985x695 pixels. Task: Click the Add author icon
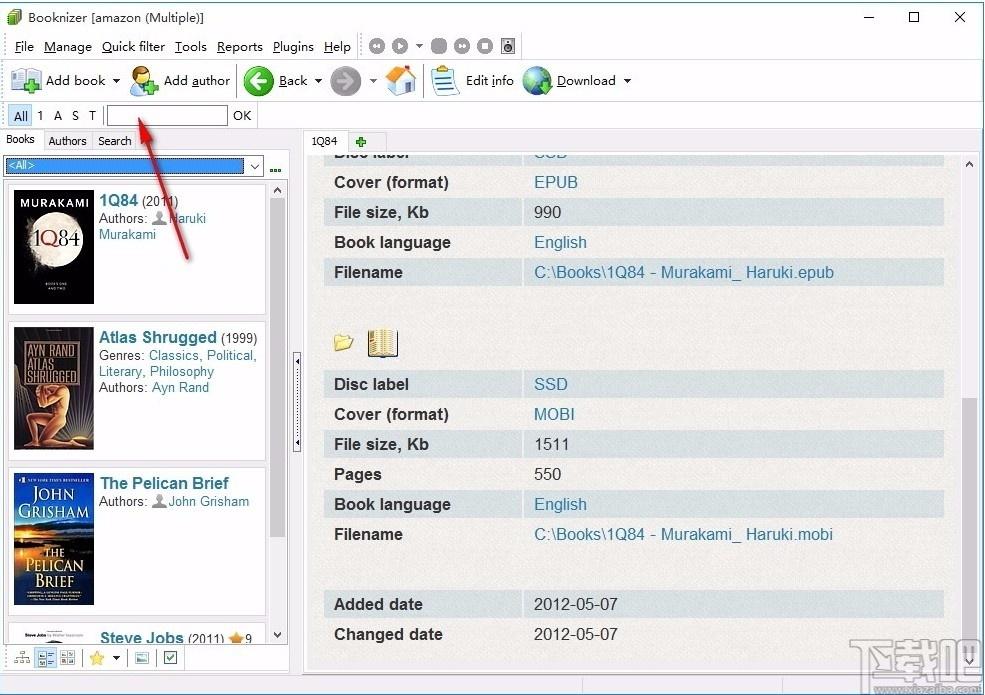144,81
